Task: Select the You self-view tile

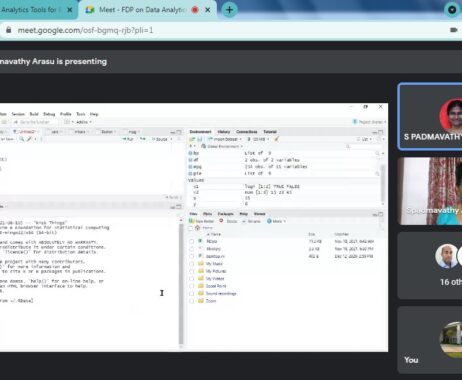Action: (x=430, y=340)
